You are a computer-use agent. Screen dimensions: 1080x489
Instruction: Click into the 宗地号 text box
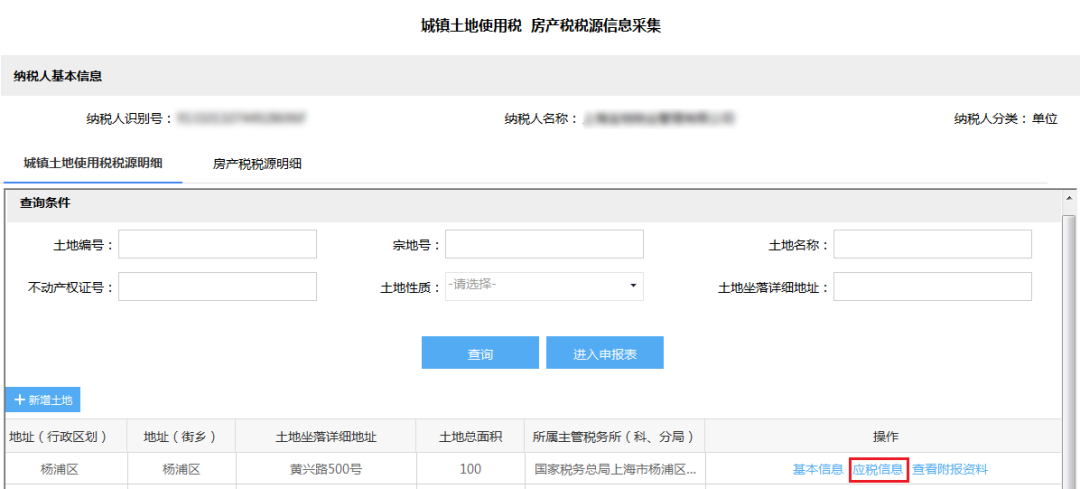click(x=544, y=244)
